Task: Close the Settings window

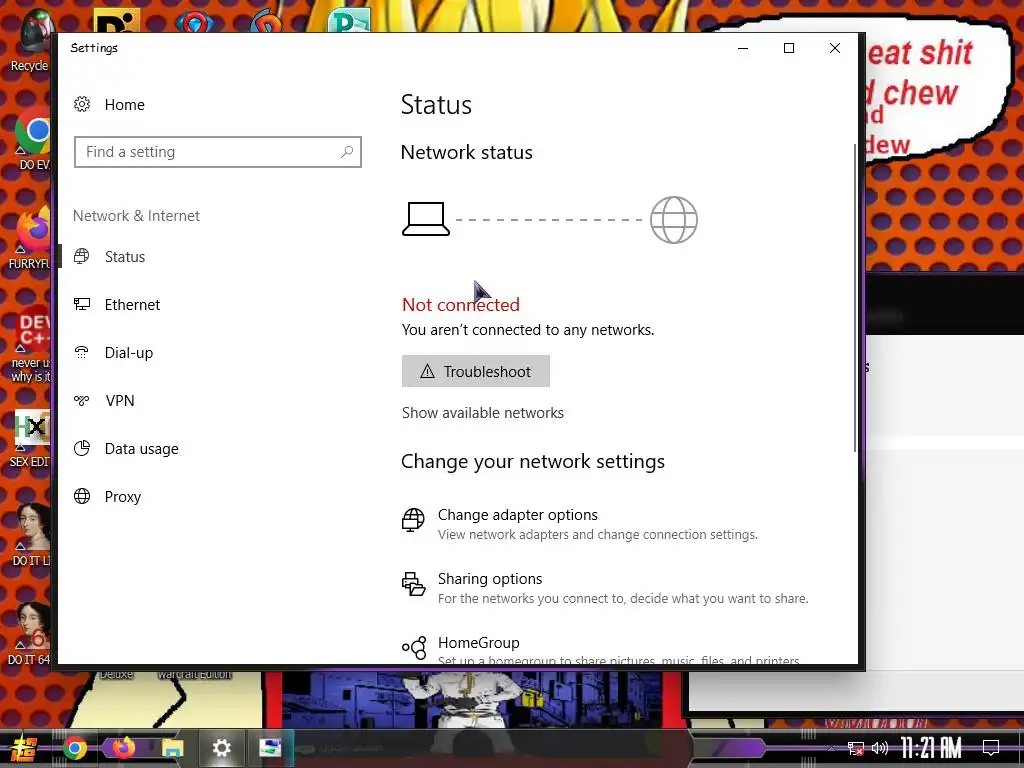Action: pyautogui.click(x=835, y=48)
